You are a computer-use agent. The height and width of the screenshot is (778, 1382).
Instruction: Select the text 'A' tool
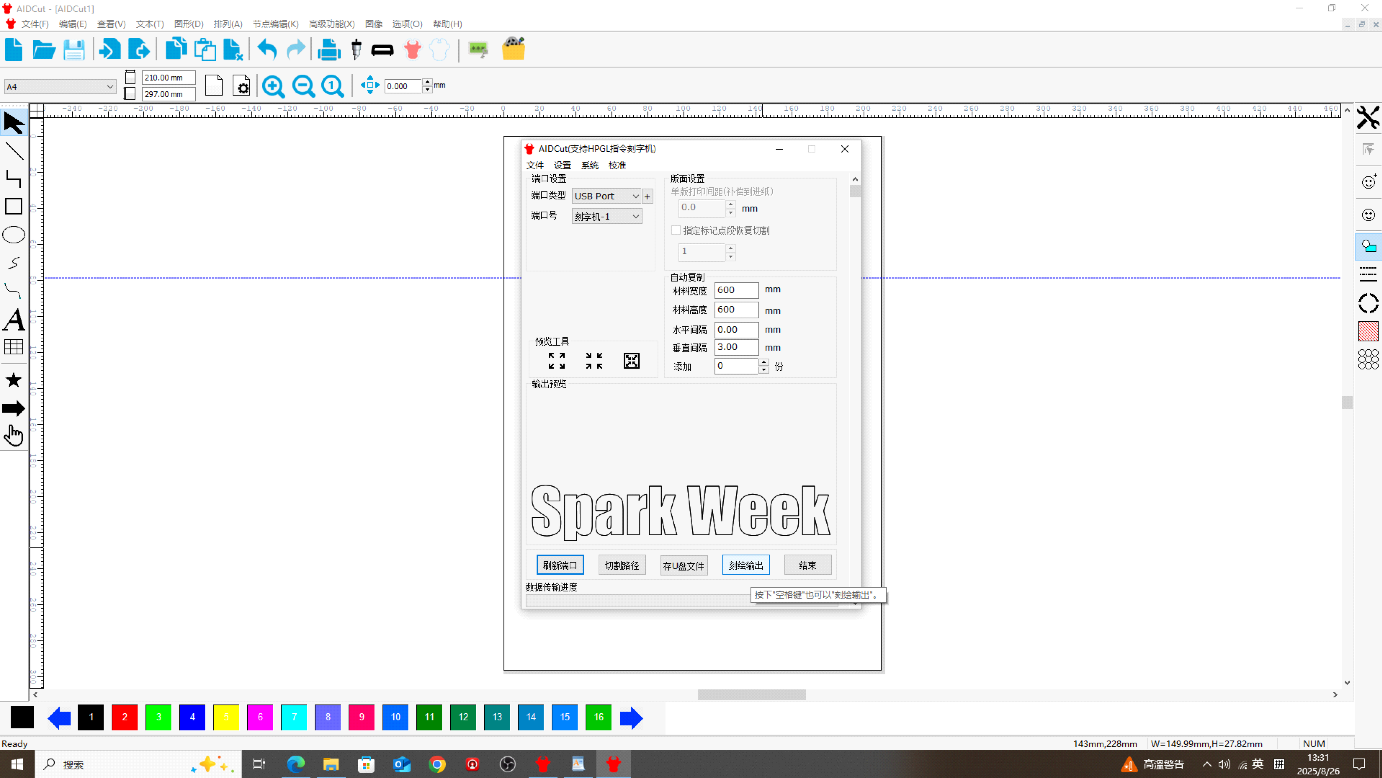(x=14, y=320)
